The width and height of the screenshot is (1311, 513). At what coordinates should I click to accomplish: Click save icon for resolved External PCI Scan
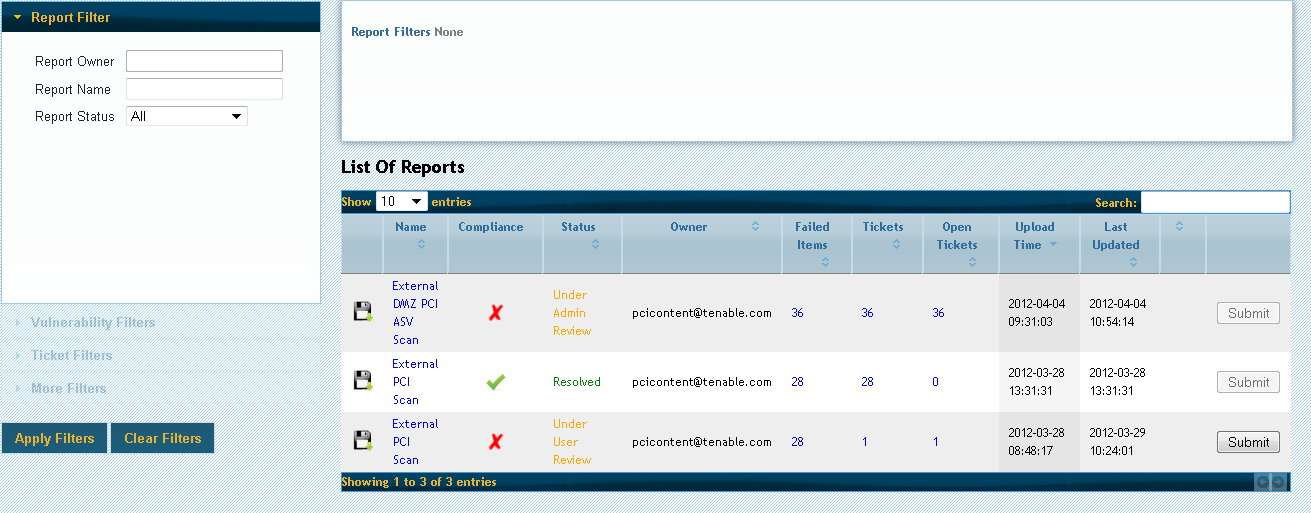point(363,381)
